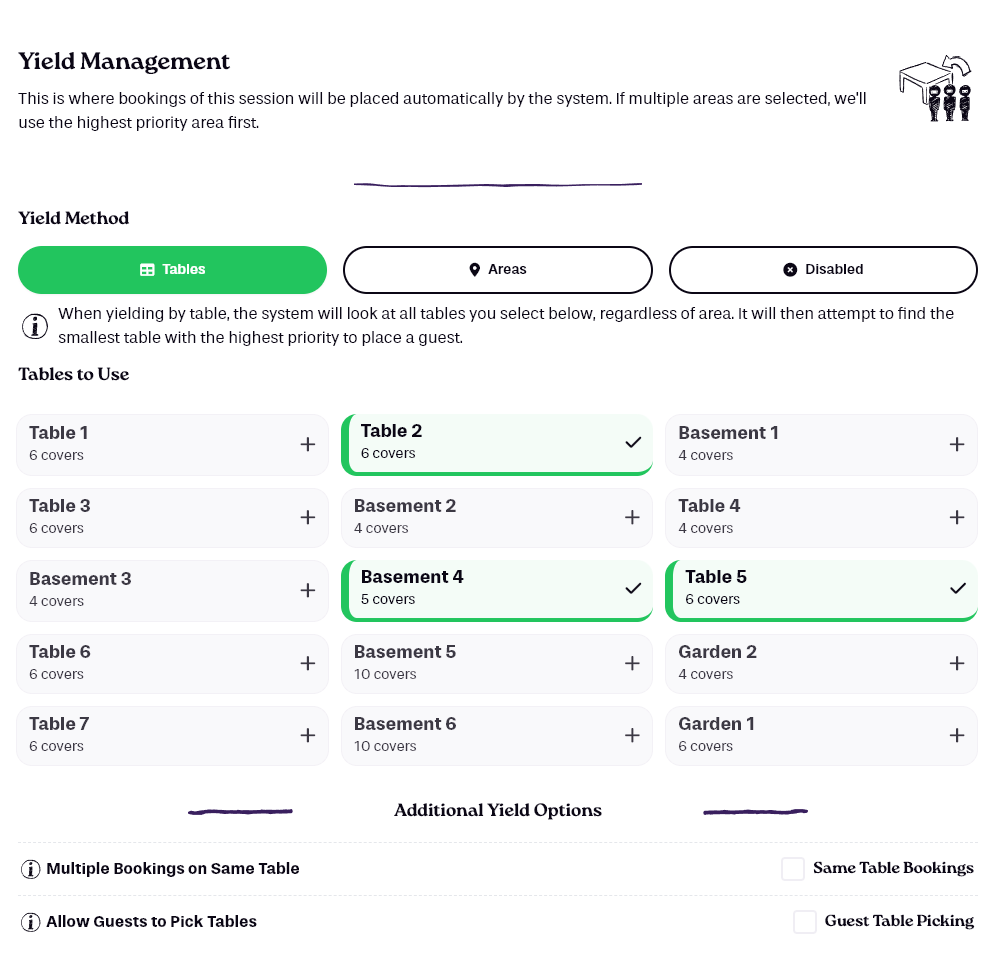Screen dimensions: 1000x967
Task: Deselect the Table 5 card
Action: [821, 590]
